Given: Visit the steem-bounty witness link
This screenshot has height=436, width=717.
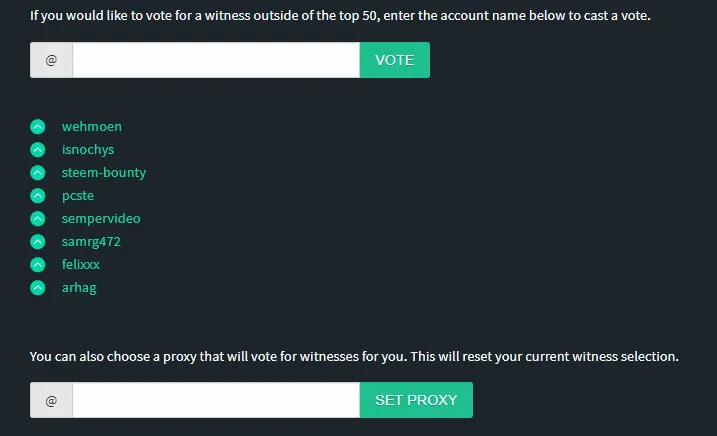Looking at the screenshot, I should [104, 172].
